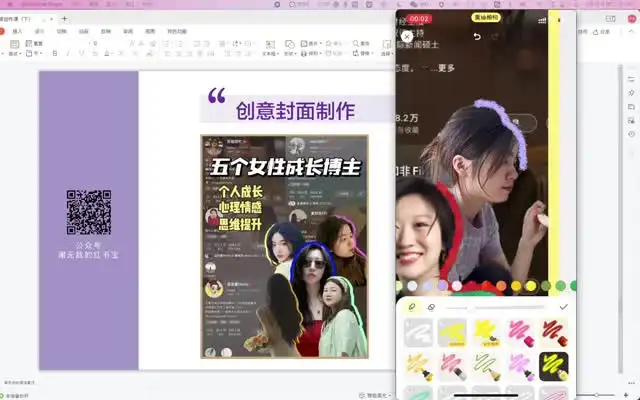Image resolution: width=640 pixels, height=400 pixels.
Task: Pick the orange color swatch
Action: (501, 286)
